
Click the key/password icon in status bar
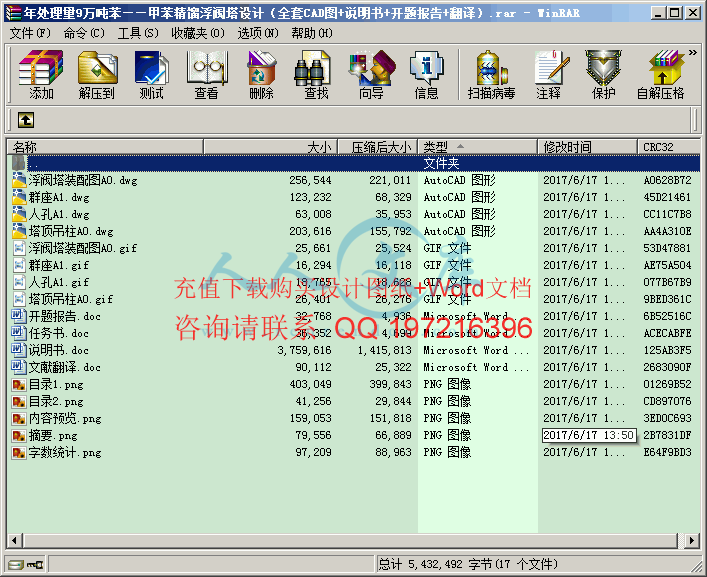point(35,564)
